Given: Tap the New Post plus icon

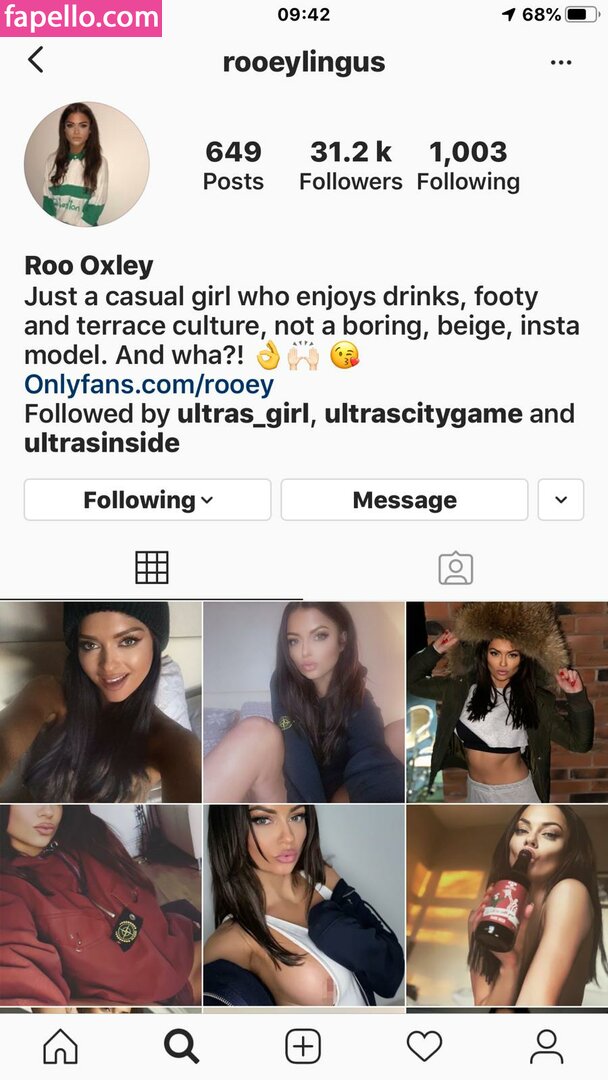Looking at the screenshot, I should (x=303, y=1046).
